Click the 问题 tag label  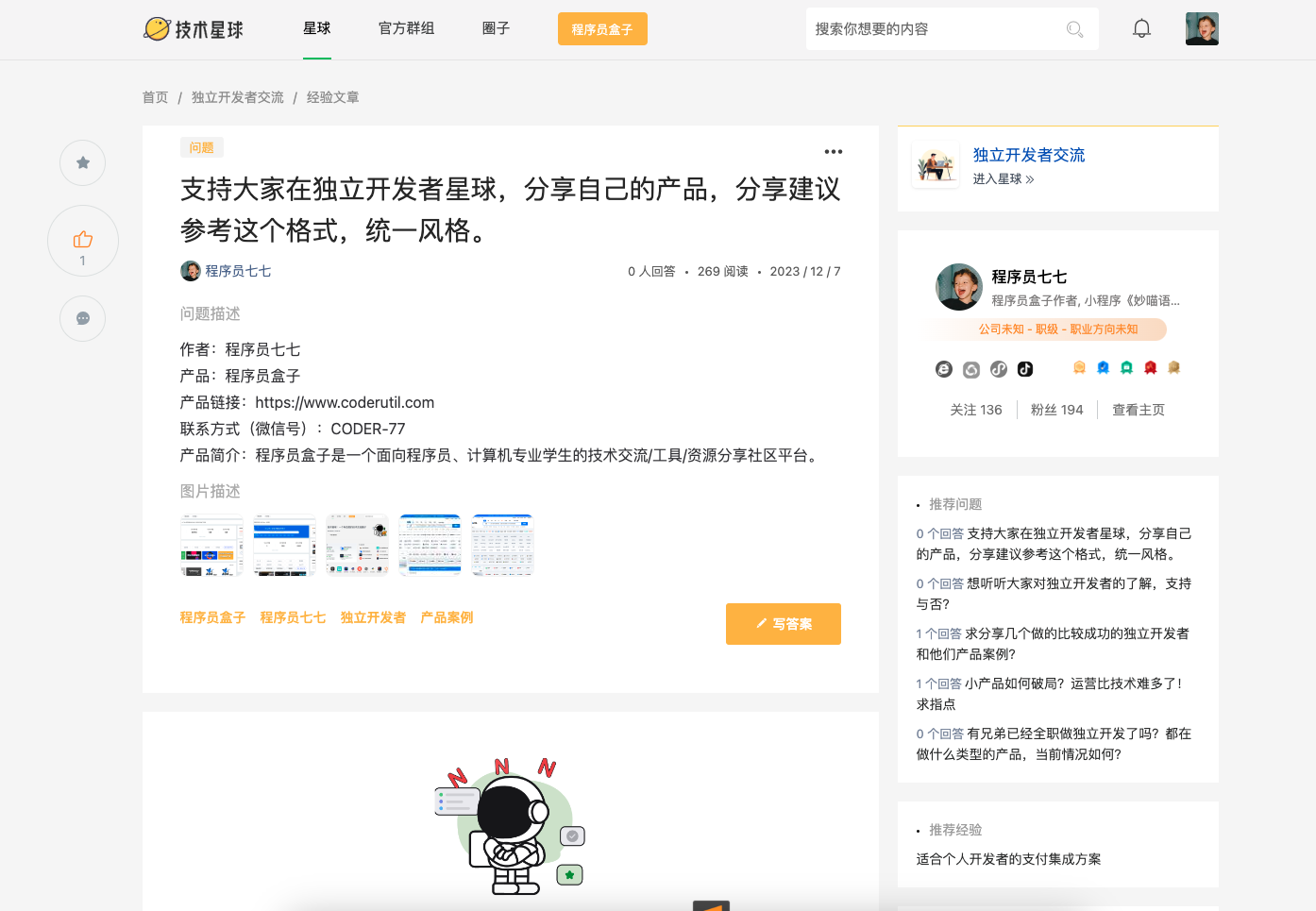point(201,147)
